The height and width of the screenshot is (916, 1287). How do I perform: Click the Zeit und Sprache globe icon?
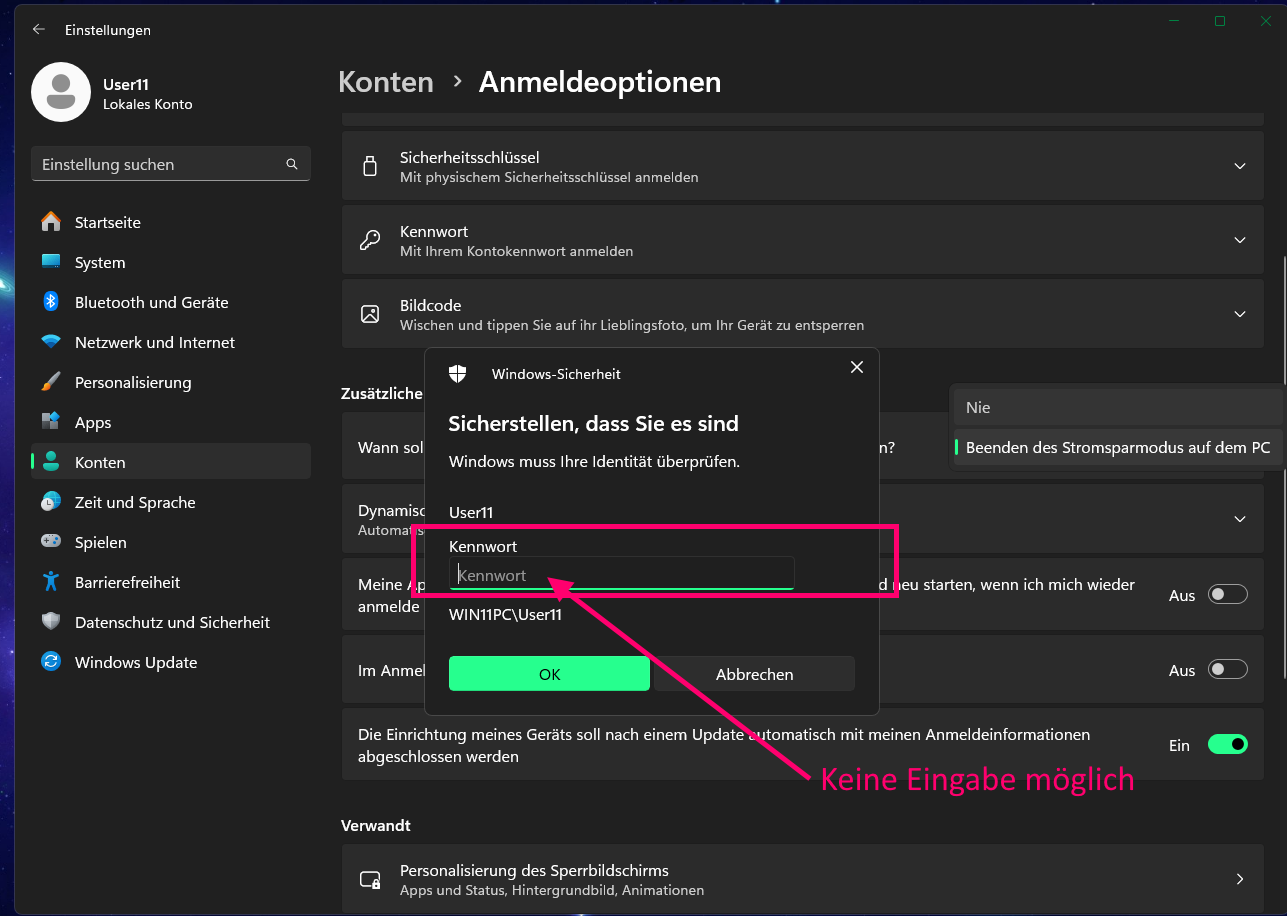[51, 502]
